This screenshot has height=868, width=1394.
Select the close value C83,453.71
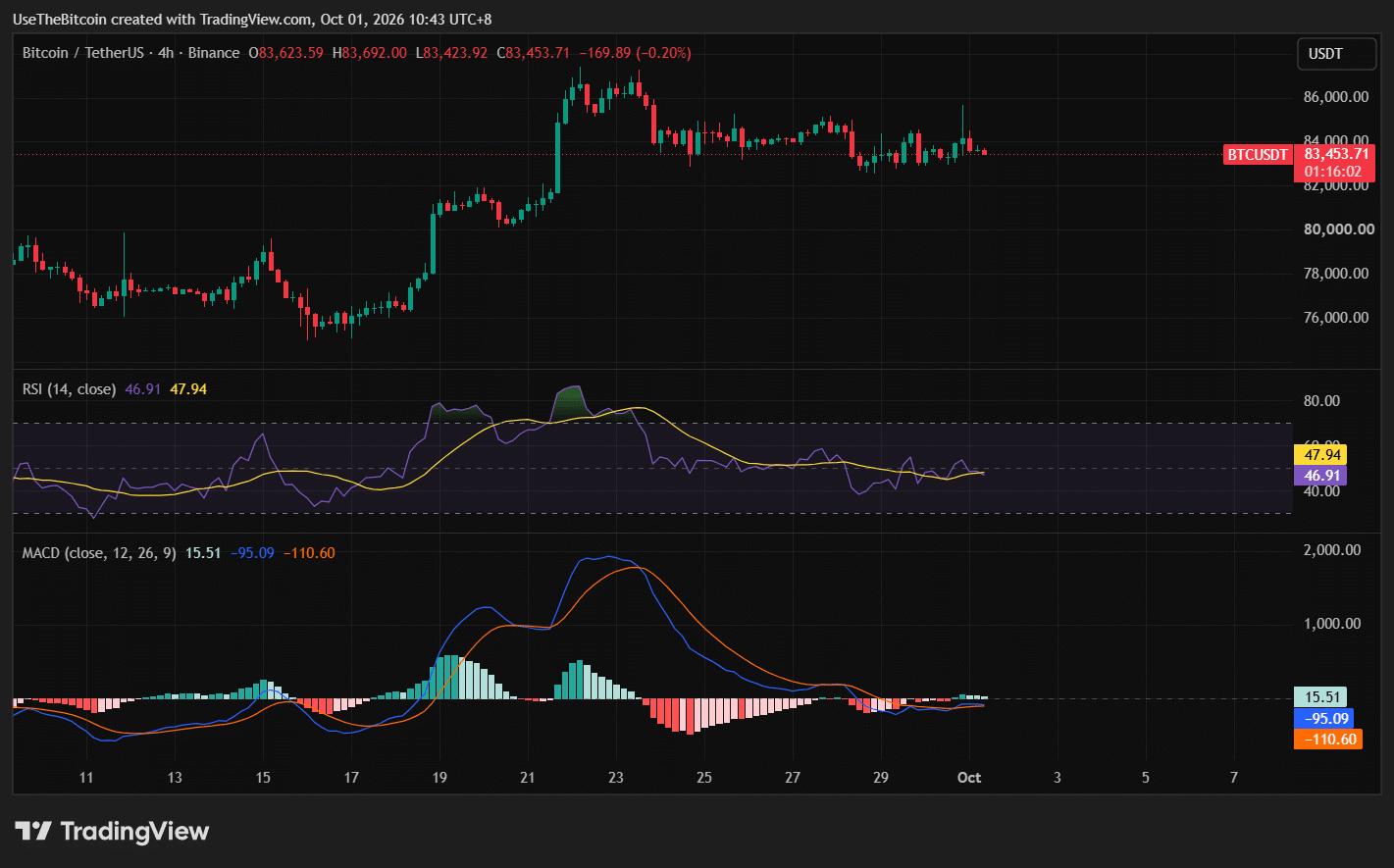(x=533, y=53)
